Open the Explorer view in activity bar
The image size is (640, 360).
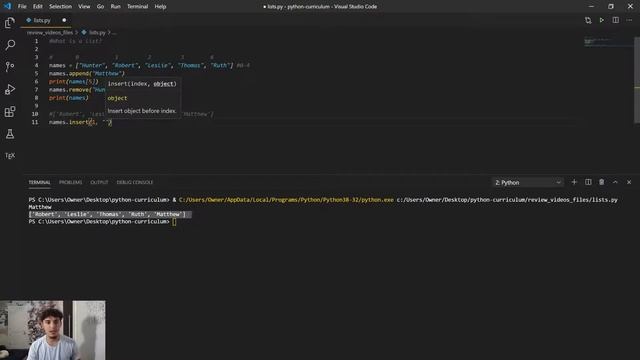point(10,23)
